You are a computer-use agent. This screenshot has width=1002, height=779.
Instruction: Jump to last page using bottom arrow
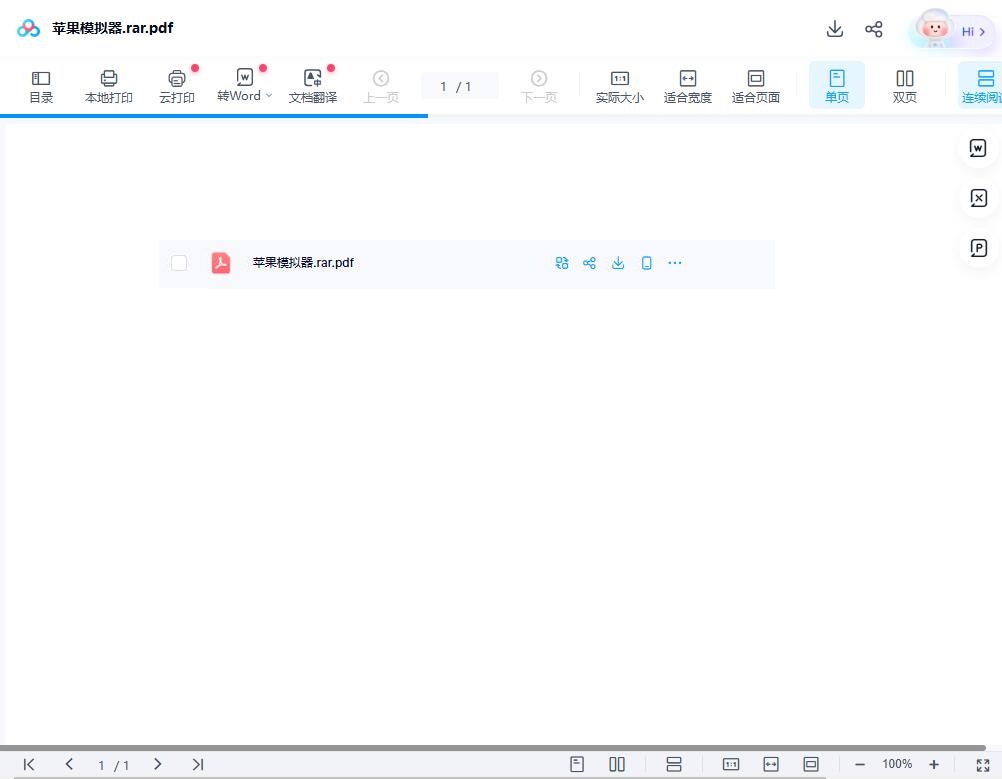click(198, 764)
